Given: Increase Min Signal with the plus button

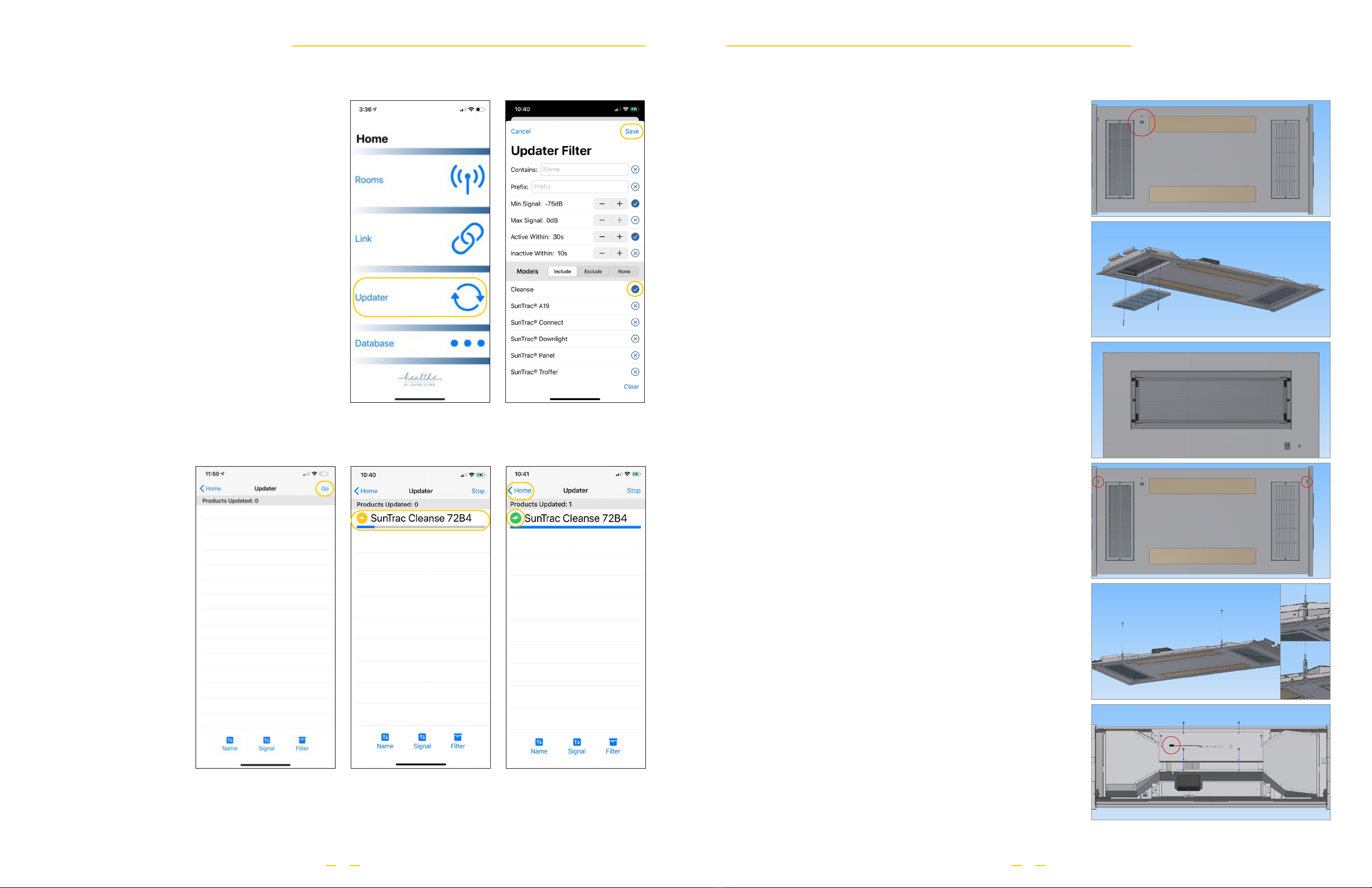Looking at the screenshot, I should pyautogui.click(x=619, y=203).
